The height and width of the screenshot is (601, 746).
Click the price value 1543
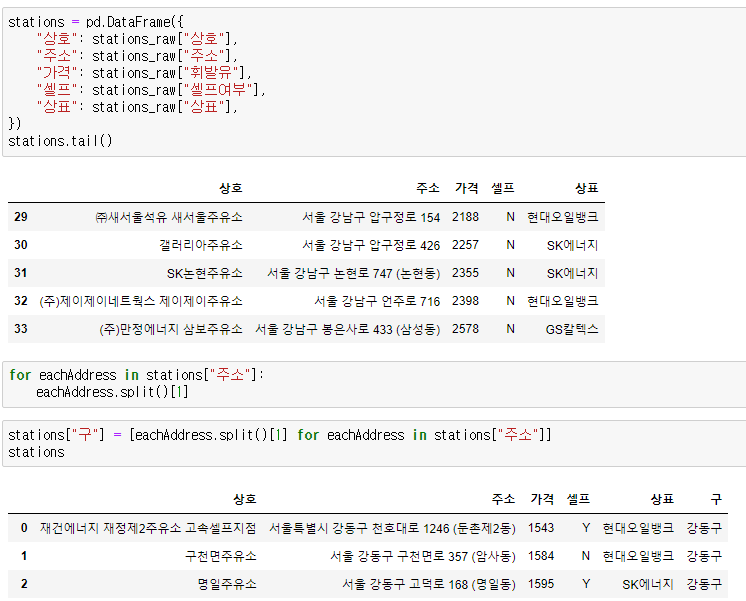[541, 528]
